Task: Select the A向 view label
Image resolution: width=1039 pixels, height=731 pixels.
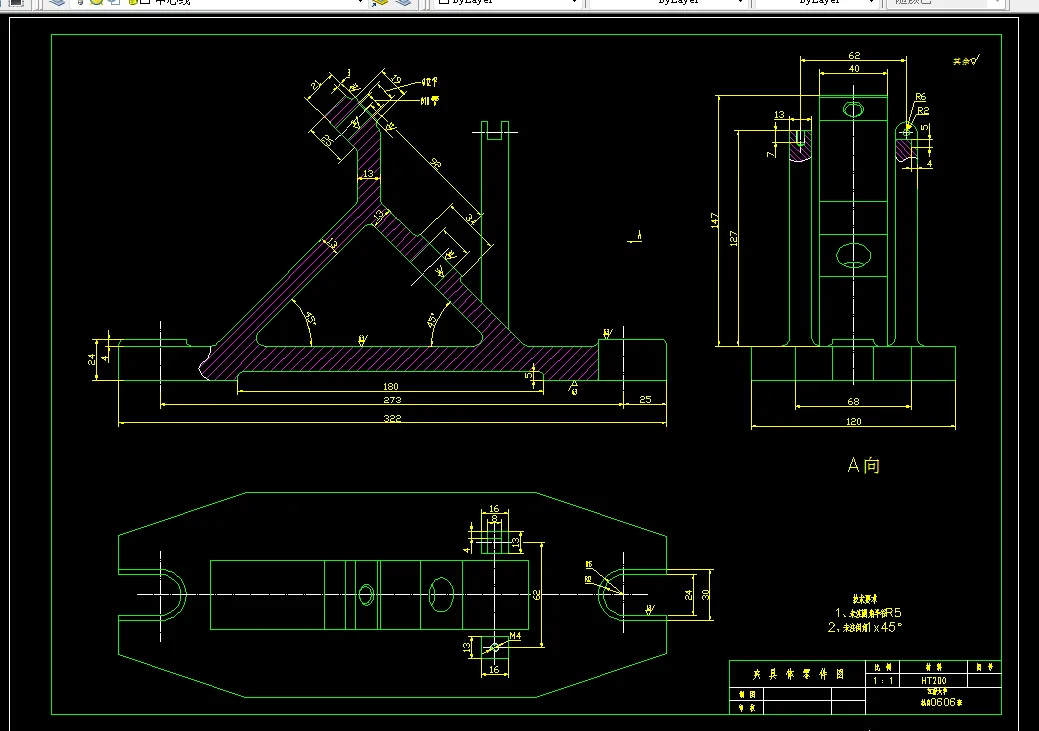Action: pos(863,465)
